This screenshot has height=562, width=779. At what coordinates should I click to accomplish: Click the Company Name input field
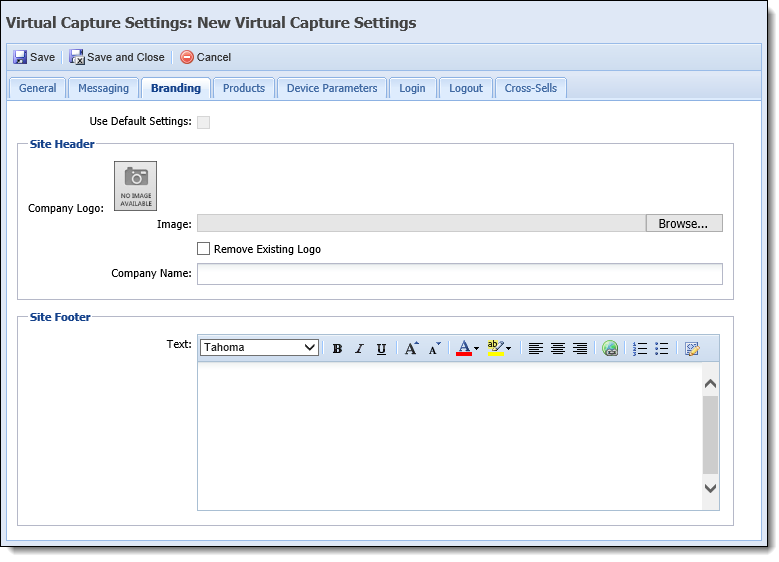tap(460, 274)
